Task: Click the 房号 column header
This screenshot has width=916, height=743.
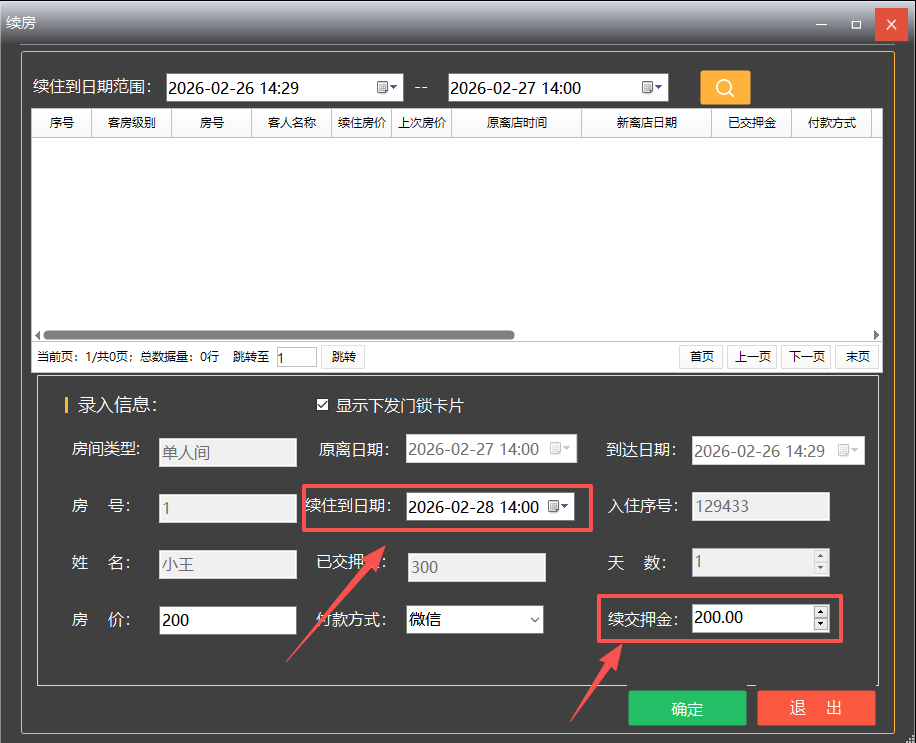Action: tap(211, 123)
